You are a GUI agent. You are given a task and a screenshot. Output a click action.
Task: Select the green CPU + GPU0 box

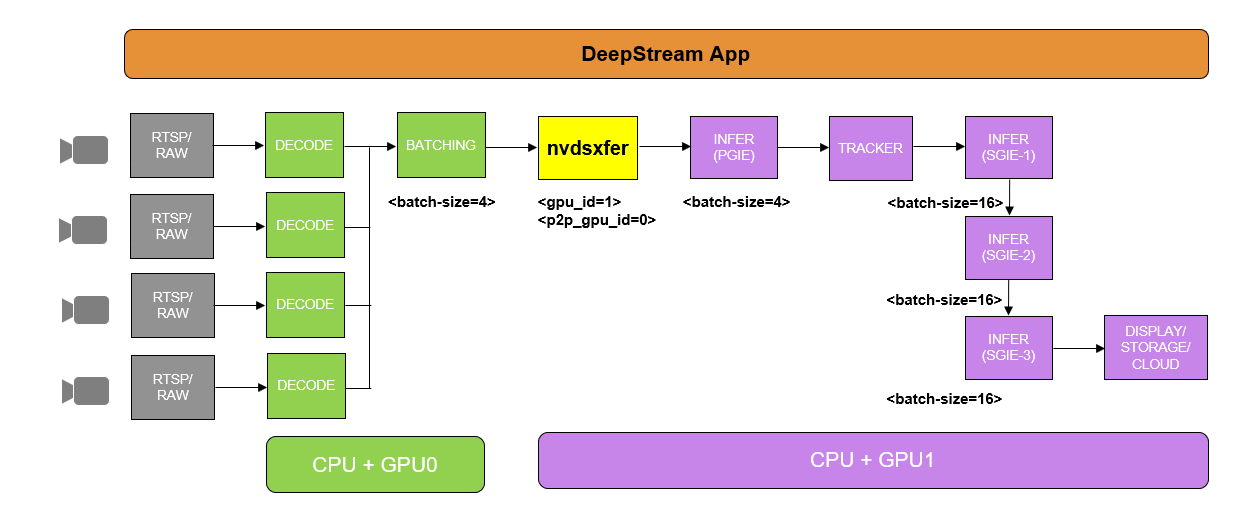click(x=375, y=464)
